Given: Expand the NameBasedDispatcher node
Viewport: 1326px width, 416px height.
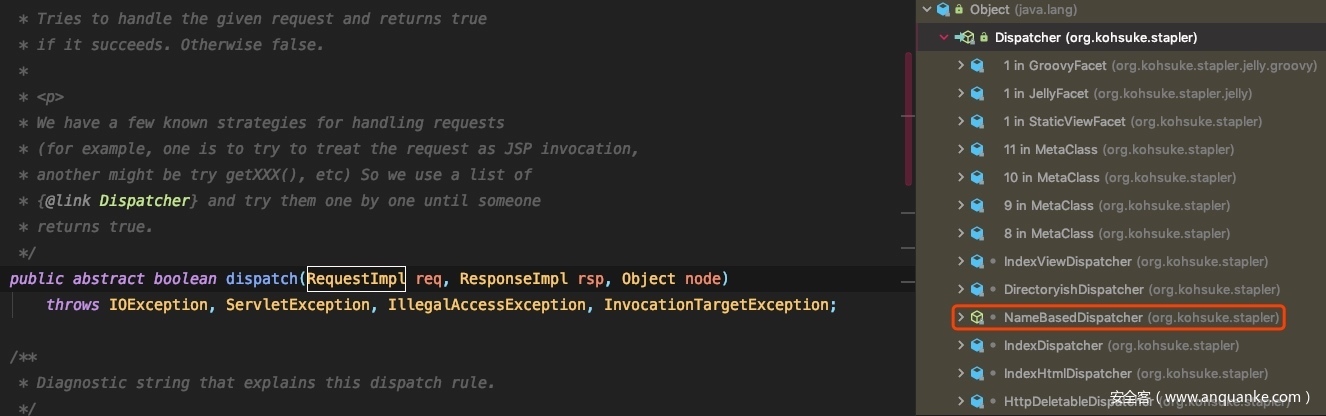Looking at the screenshot, I should point(961,317).
